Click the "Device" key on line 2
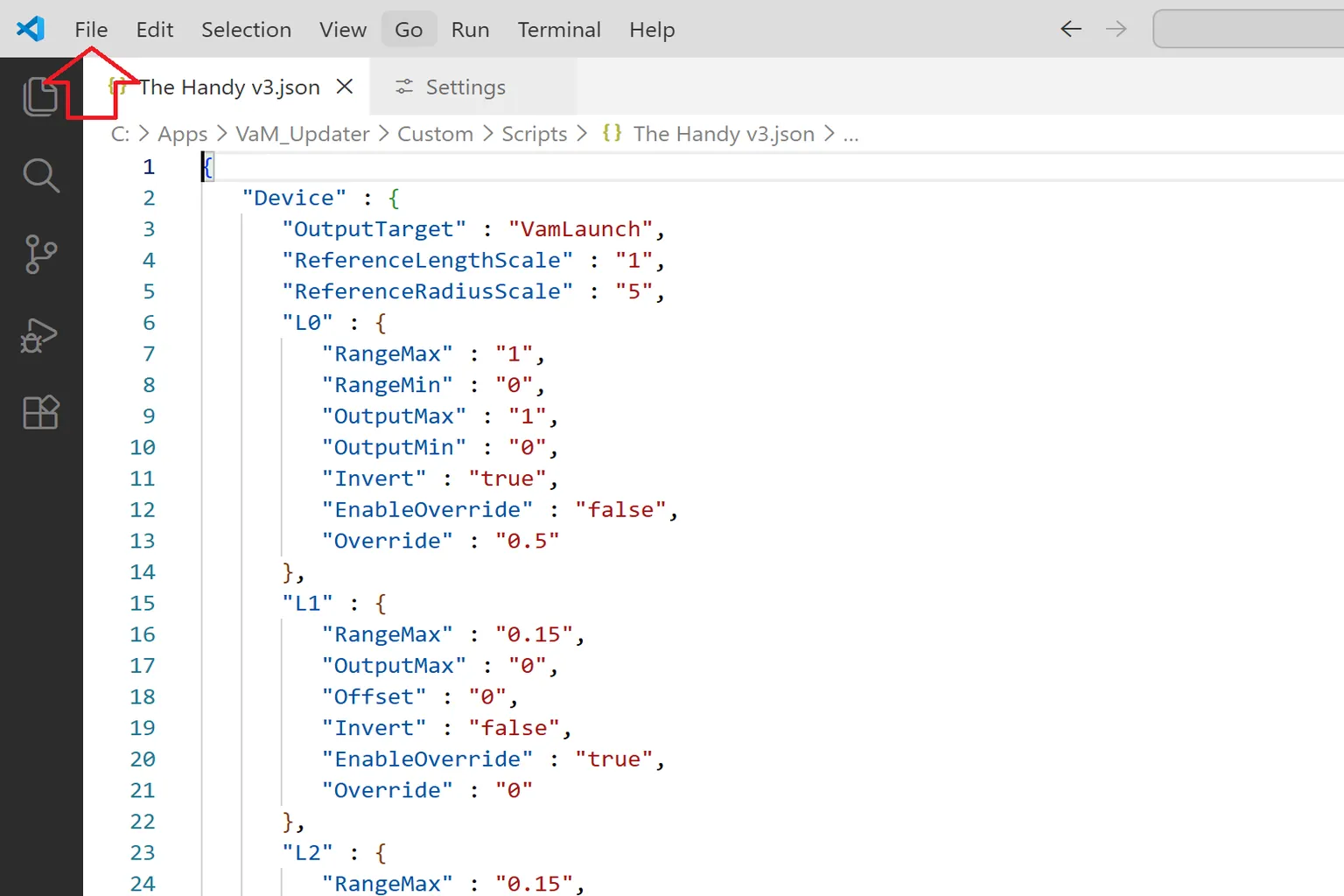The width and height of the screenshot is (1344, 896). coord(294,198)
